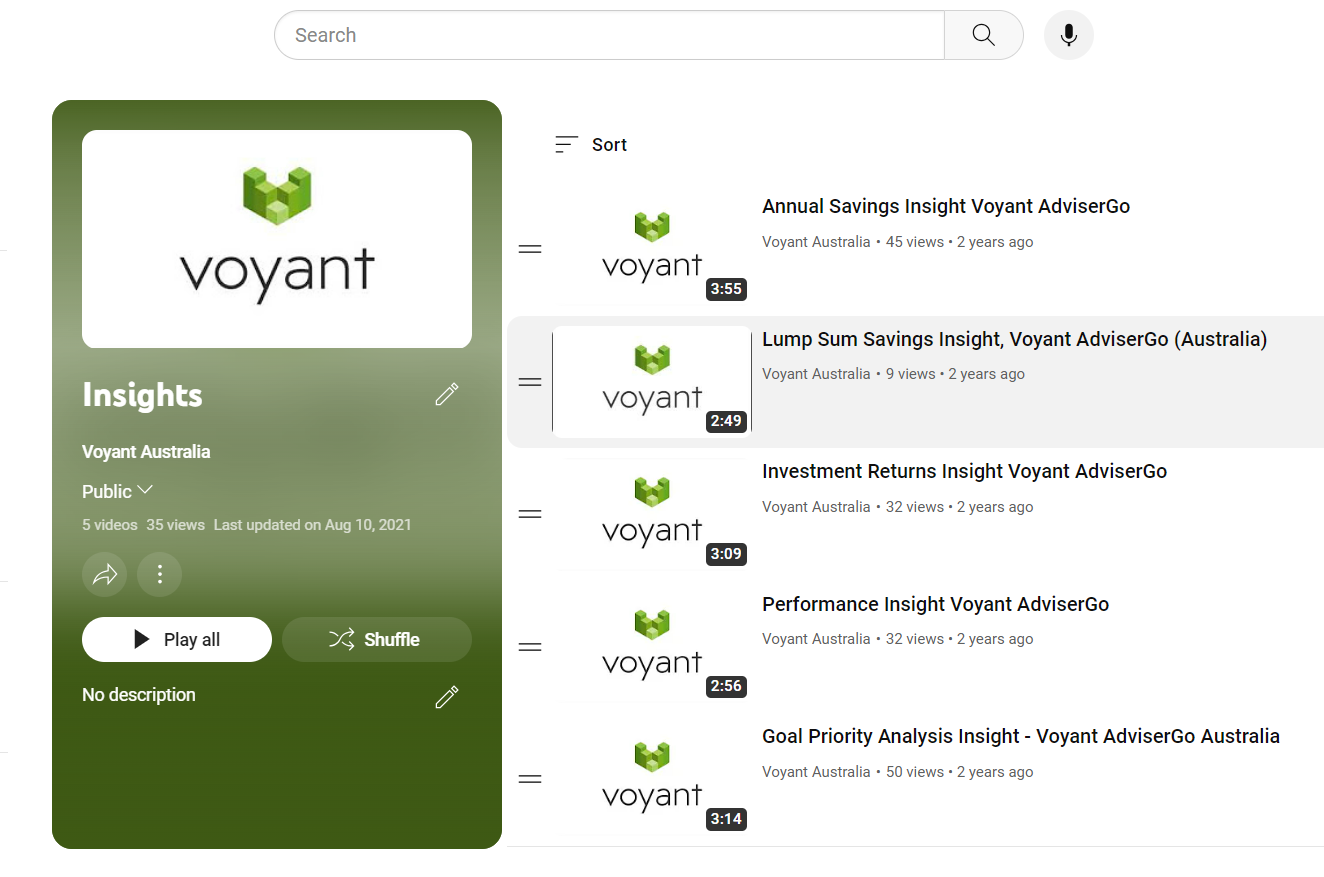1324x877 pixels.
Task: Click Voyant Australia channel under Lump Sum video
Action: click(x=816, y=374)
